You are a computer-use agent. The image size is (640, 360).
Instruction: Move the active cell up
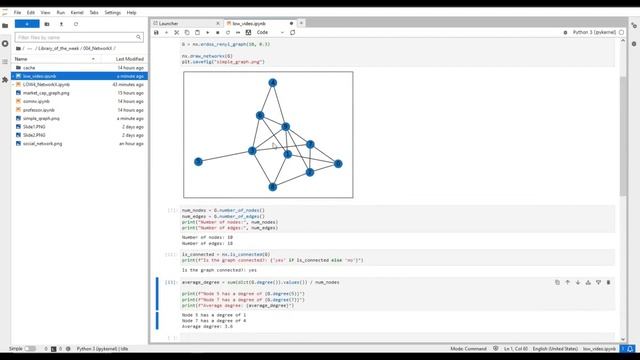tap(567, 282)
